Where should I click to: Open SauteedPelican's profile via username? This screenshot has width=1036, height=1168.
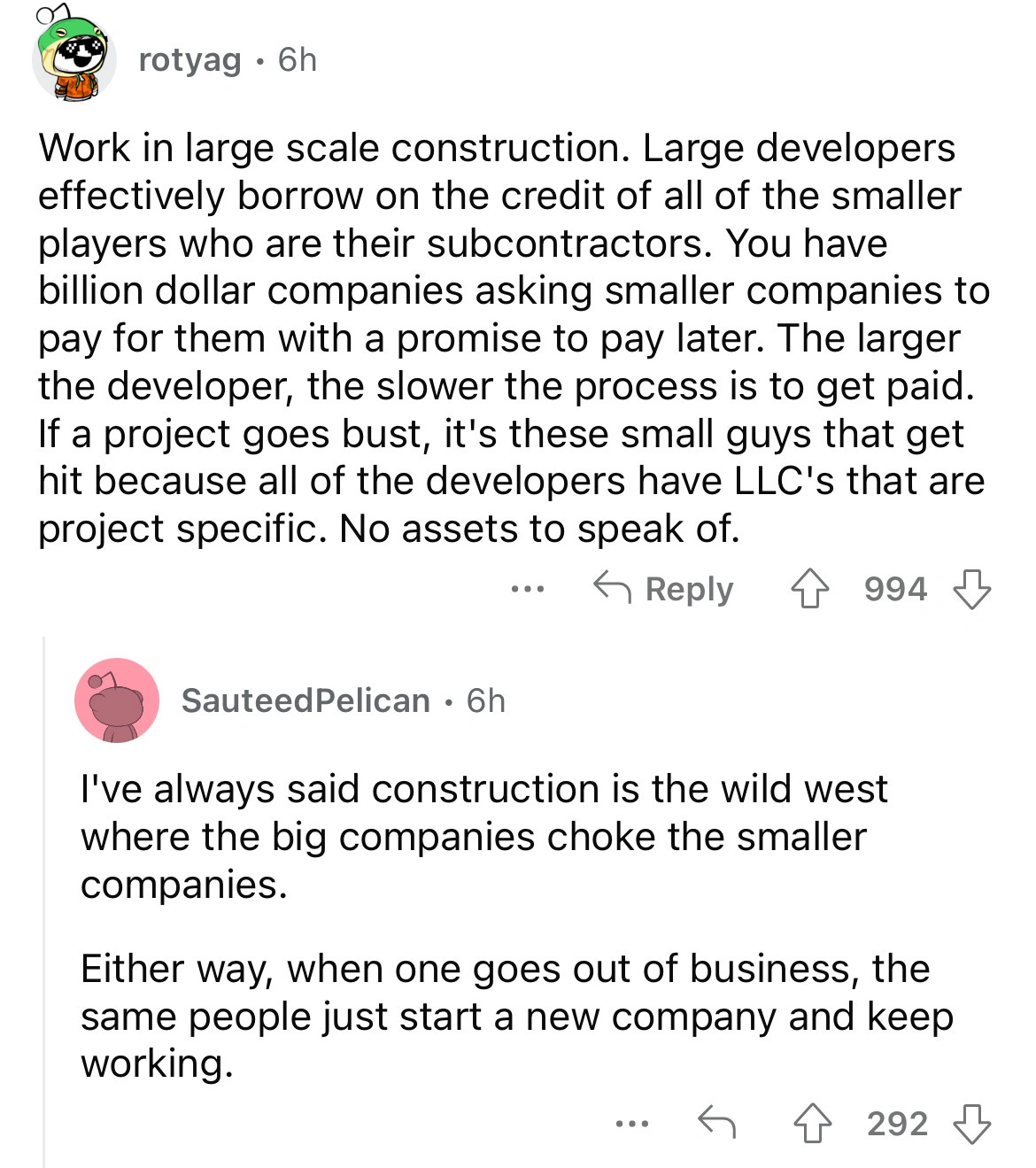pyautogui.click(x=305, y=700)
